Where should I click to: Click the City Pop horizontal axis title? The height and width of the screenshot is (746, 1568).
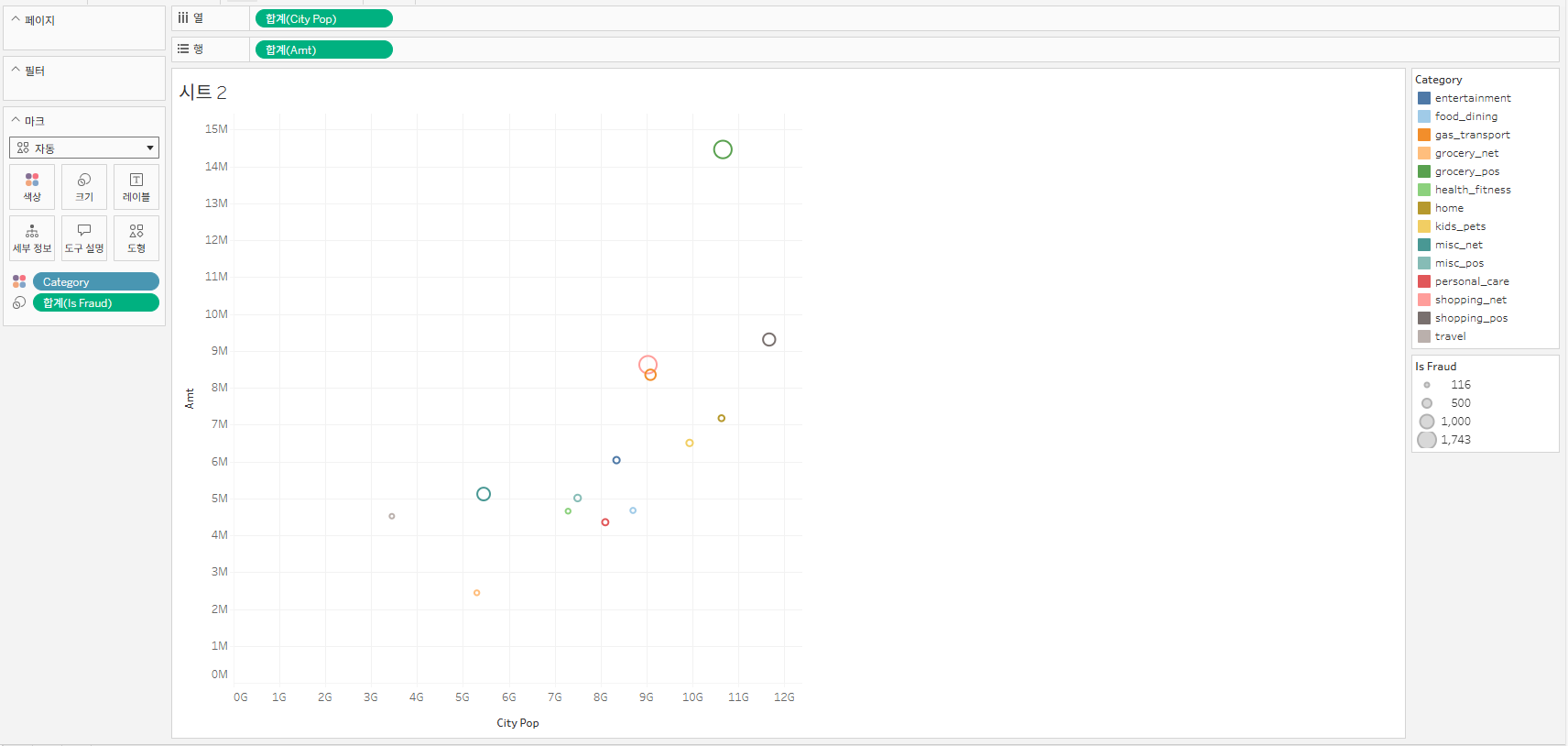coord(517,723)
